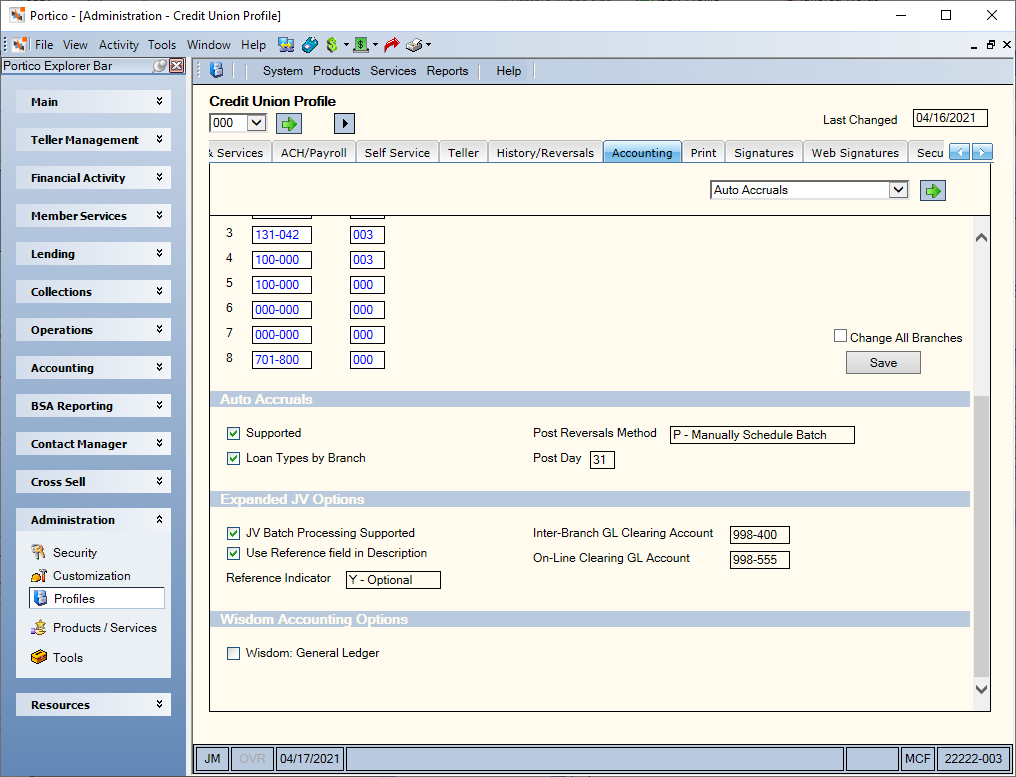Open the Reports menu in profile toolbar
Viewport: 1016px width, 777px height.
coord(447,71)
